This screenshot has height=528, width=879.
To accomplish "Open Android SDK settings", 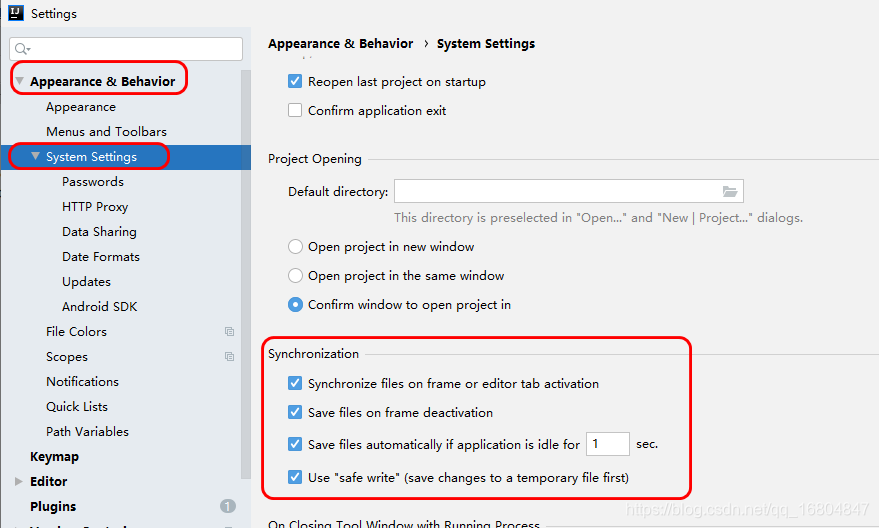I will 99,306.
